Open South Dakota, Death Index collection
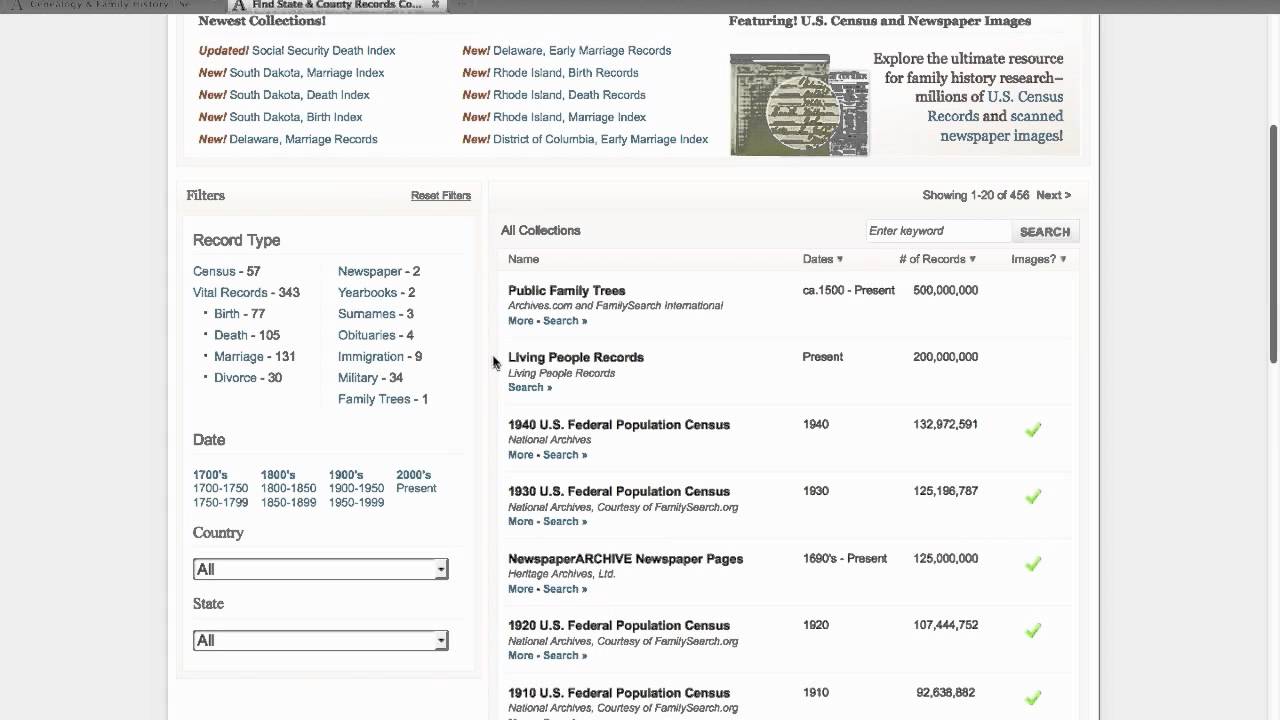The width and height of the screenshot is (1280, 720). click(299, 95)
